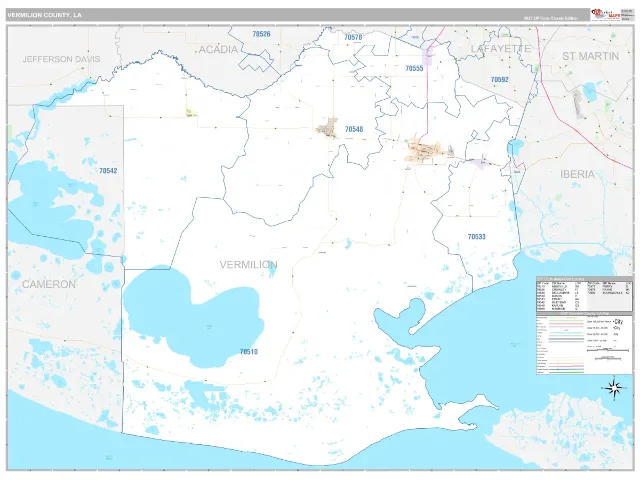Click the ZIP Code index table
This screenshot has height=480, width=640.
(584, 294)
